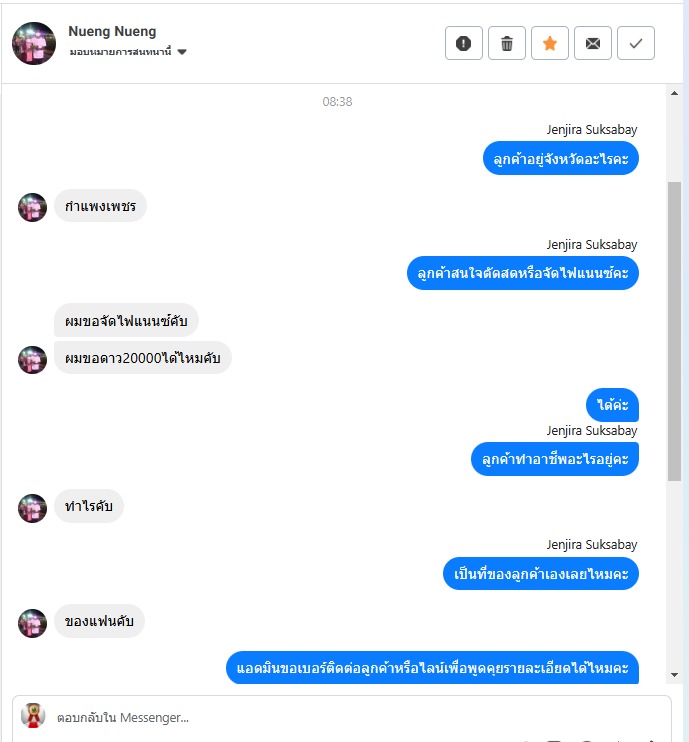Click the vertical scrollbar thumb
This screenshot has width=689, height=742.
point(674,331)
